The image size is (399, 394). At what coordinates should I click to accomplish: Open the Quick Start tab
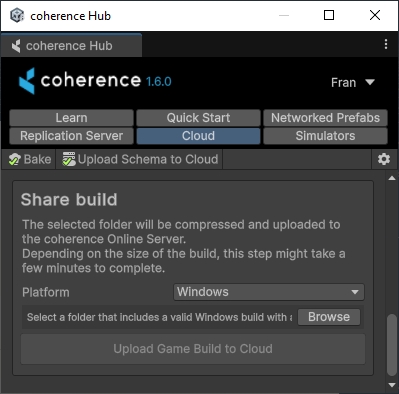198,118
